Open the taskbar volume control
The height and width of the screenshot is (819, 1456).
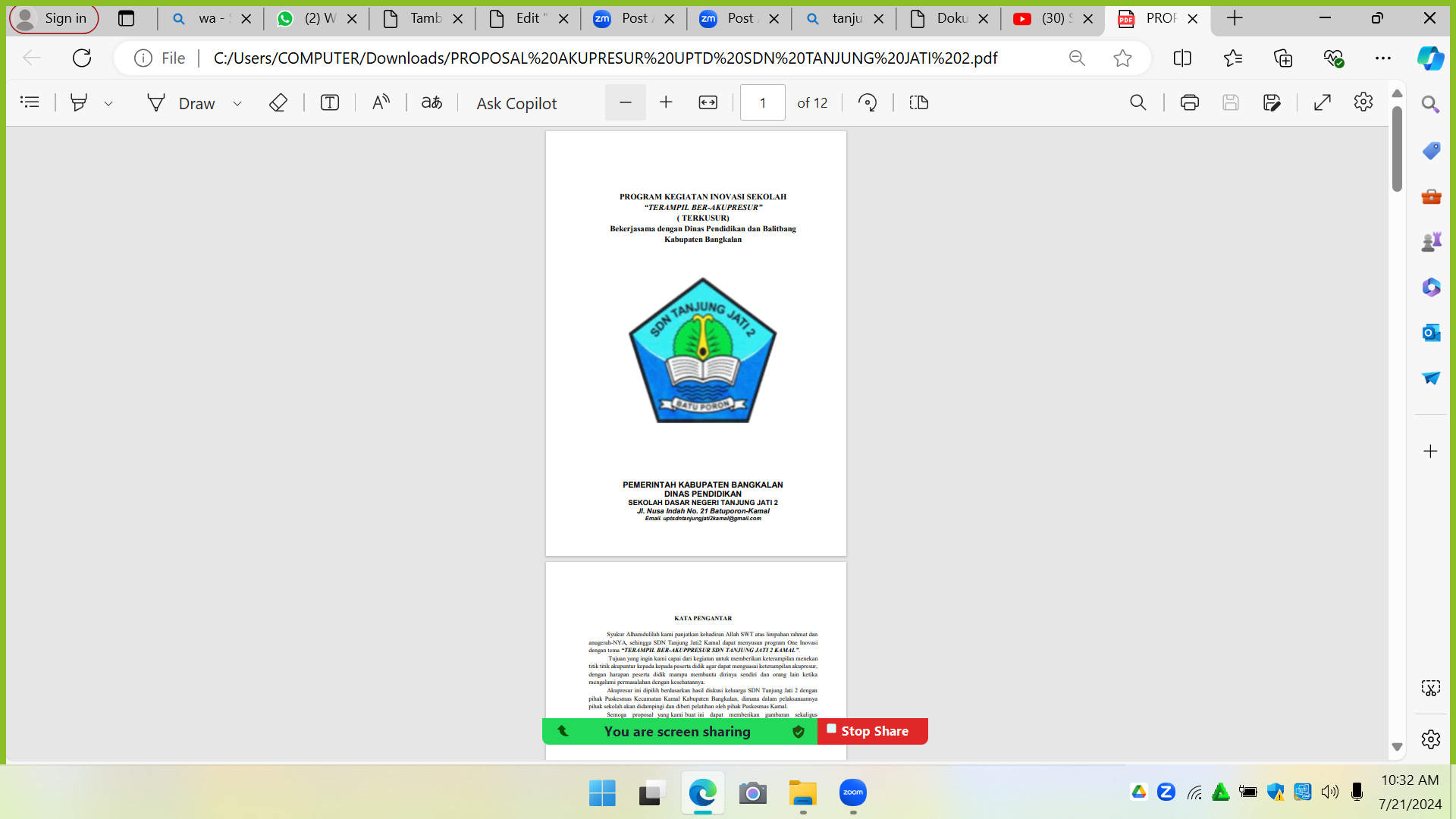click(x=1329, y=792)
